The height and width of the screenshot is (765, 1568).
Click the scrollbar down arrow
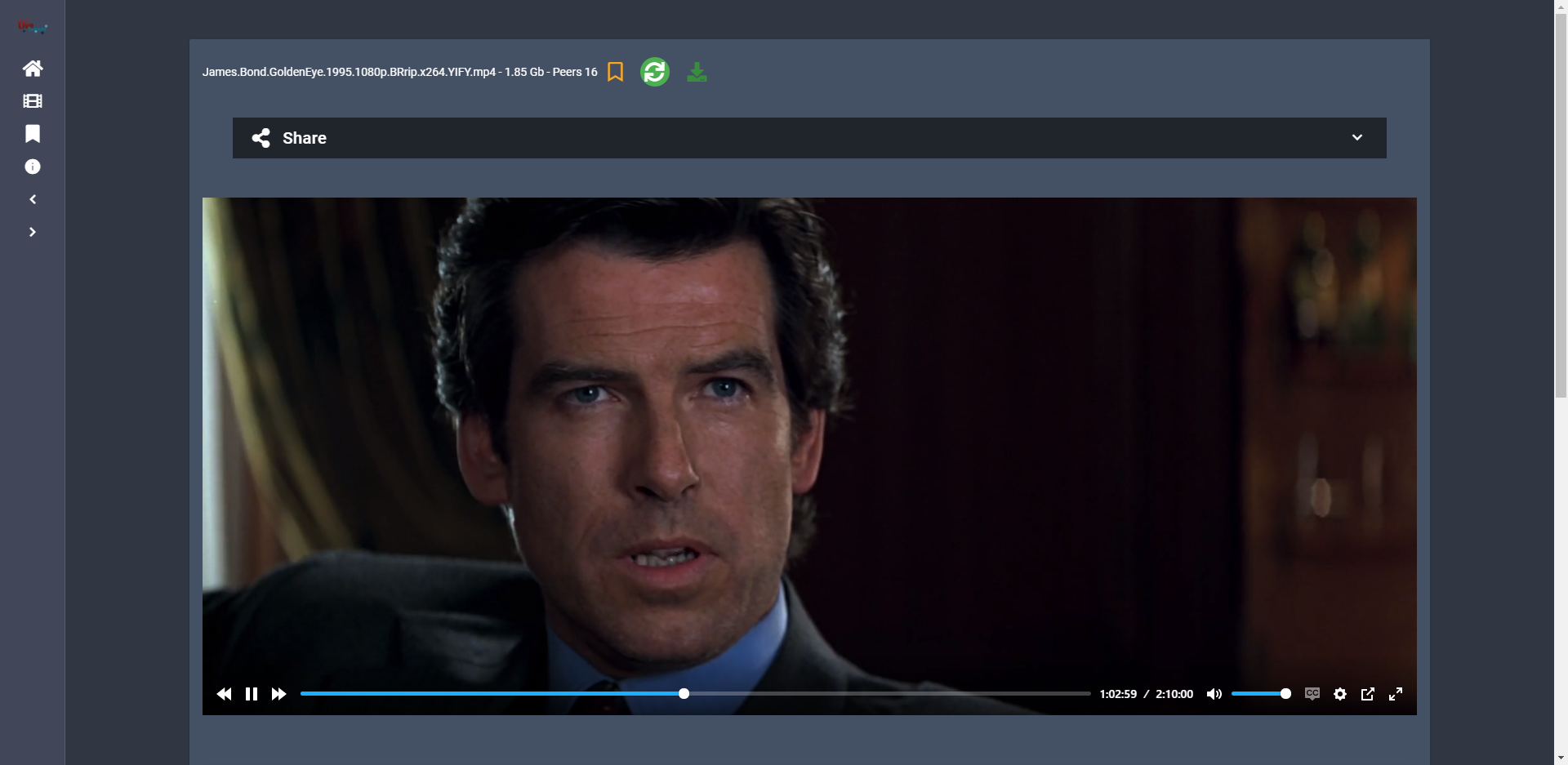[1561, 758]
